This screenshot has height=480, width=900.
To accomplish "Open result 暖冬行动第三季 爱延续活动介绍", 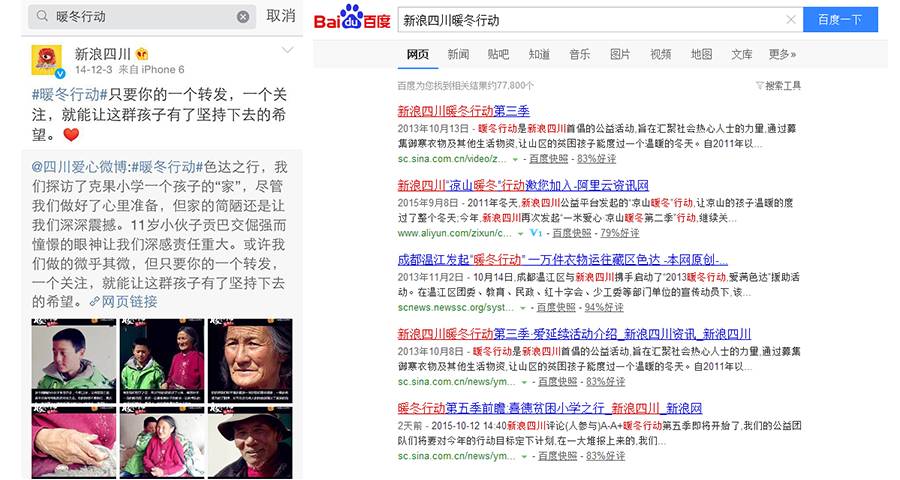I will tap(574, 334).
